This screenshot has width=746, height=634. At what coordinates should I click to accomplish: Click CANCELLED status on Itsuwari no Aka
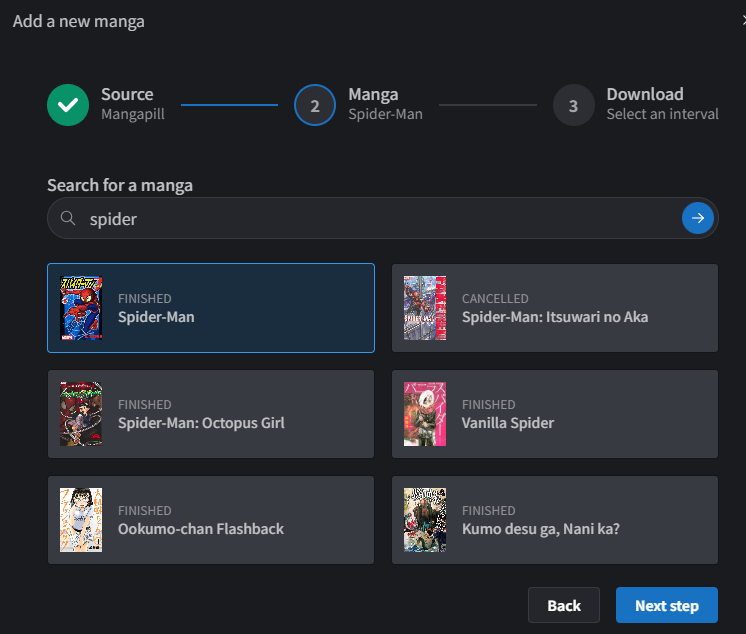coord(495,299)
